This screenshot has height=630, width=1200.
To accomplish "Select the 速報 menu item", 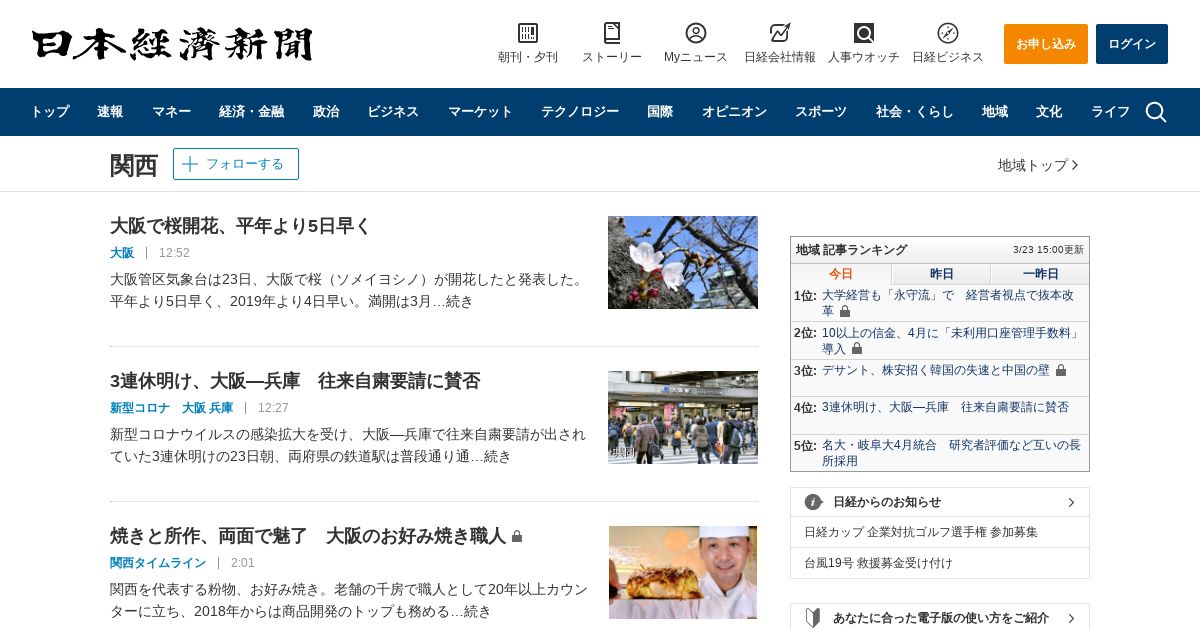I will [x=110, y=112].
